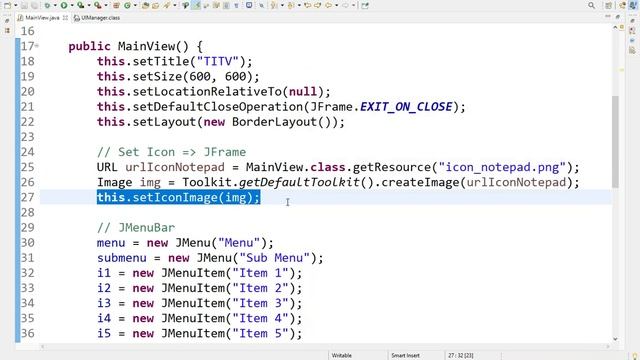Open the New wizard dropdown arrow
Image resolution: width=640 pixels, height=360 pixels.
[16, 5]
